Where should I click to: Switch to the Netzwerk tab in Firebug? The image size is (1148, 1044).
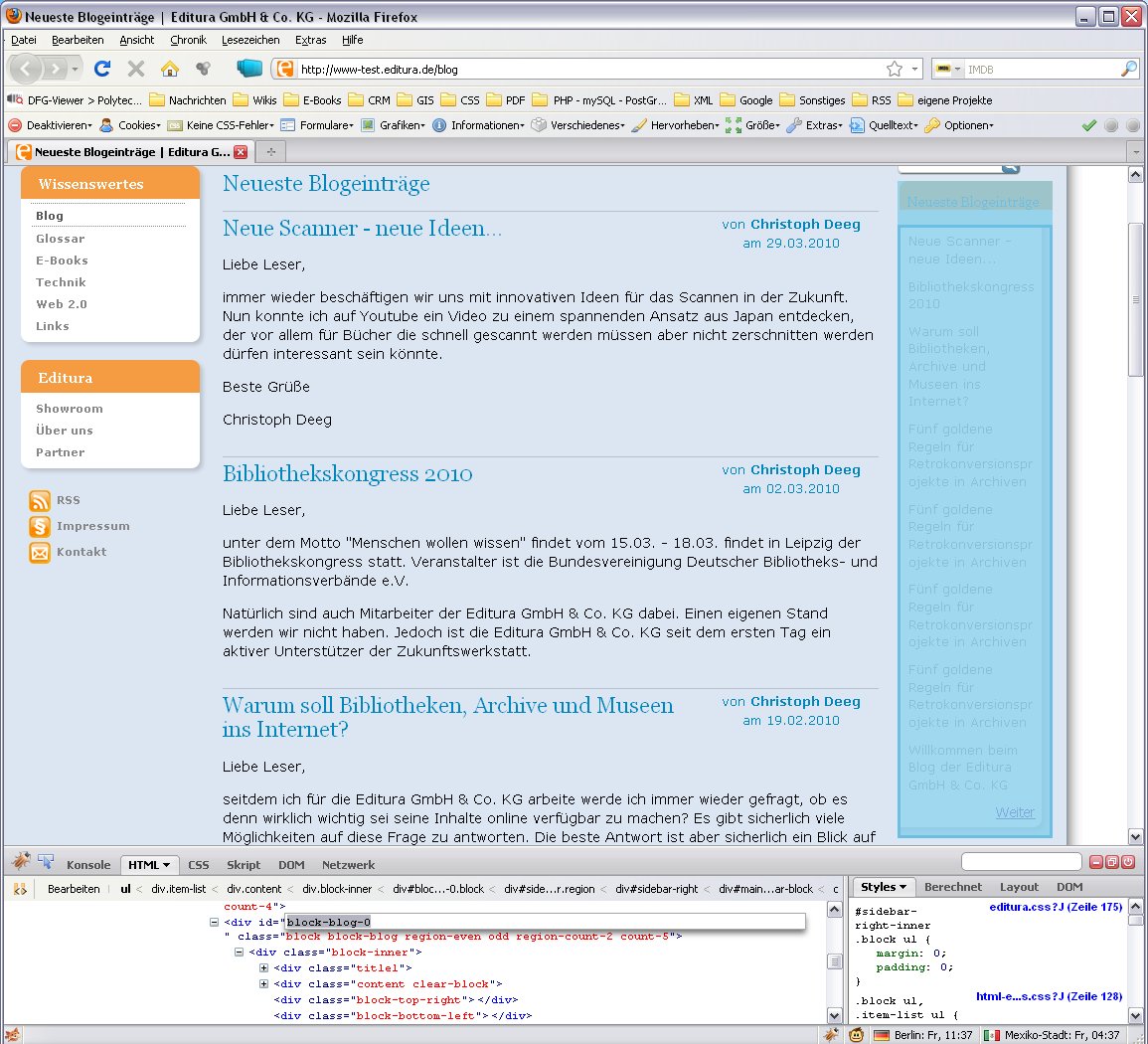tap(348, 865)
